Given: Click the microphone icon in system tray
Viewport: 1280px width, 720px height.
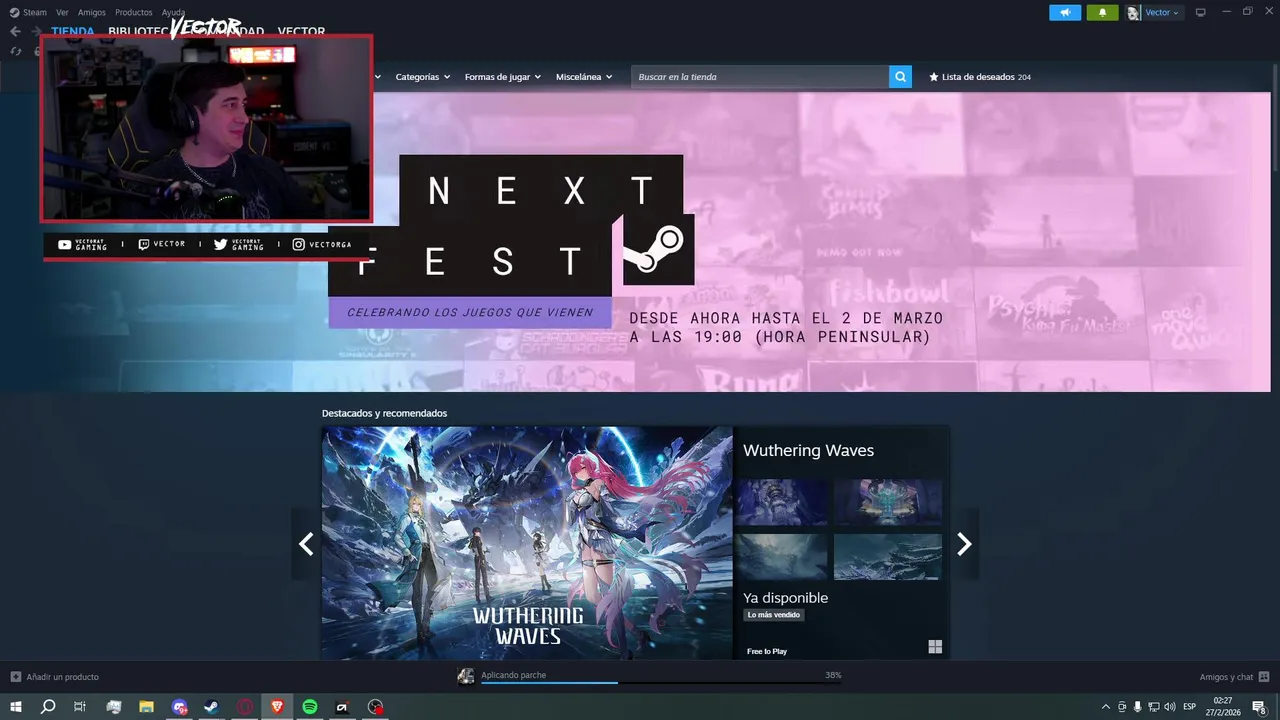Looking at the screenshot, I should [1138, 707].
